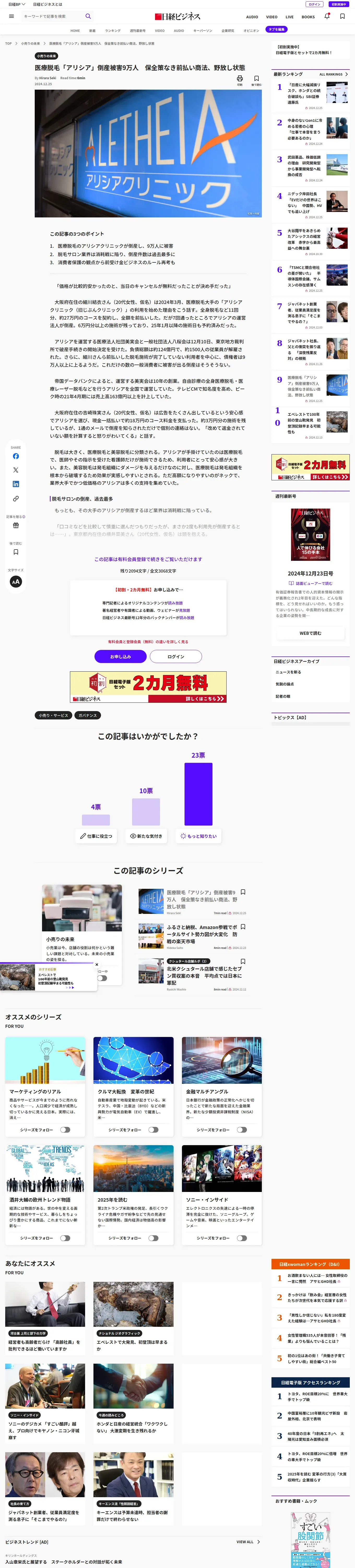Click the 初割実施中 button at top

coord(339,4)
